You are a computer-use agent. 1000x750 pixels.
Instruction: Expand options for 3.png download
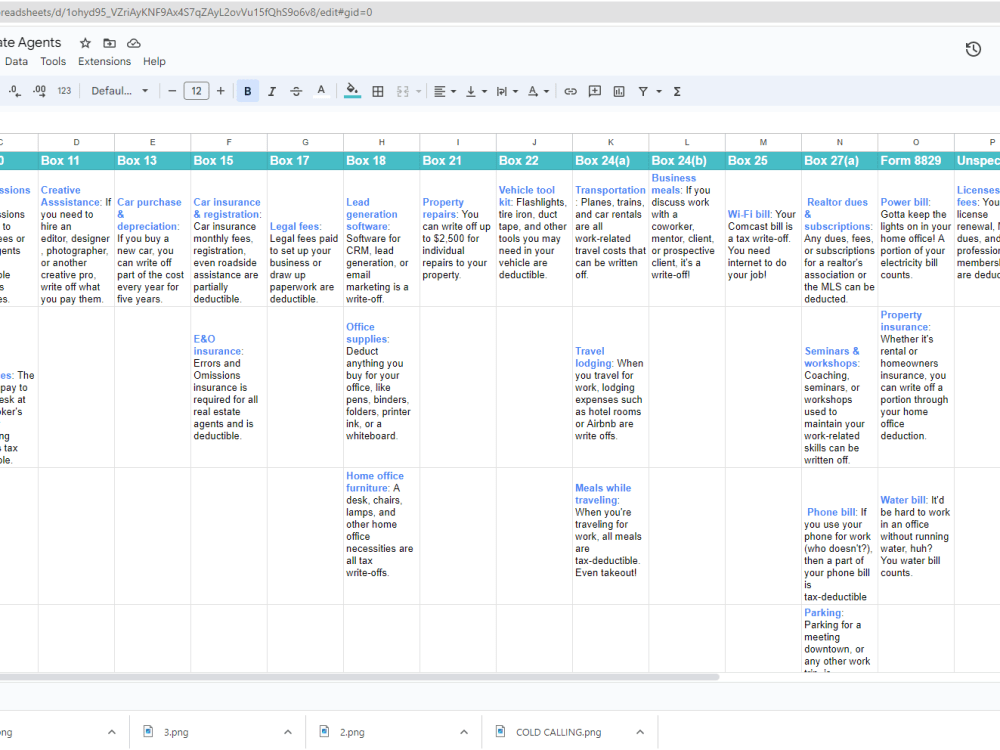288,732
